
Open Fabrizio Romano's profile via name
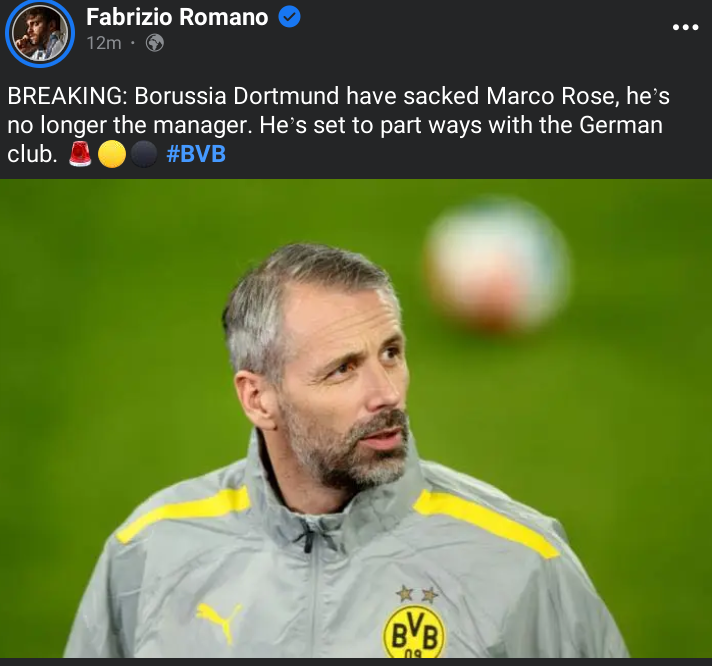point(177,17)
